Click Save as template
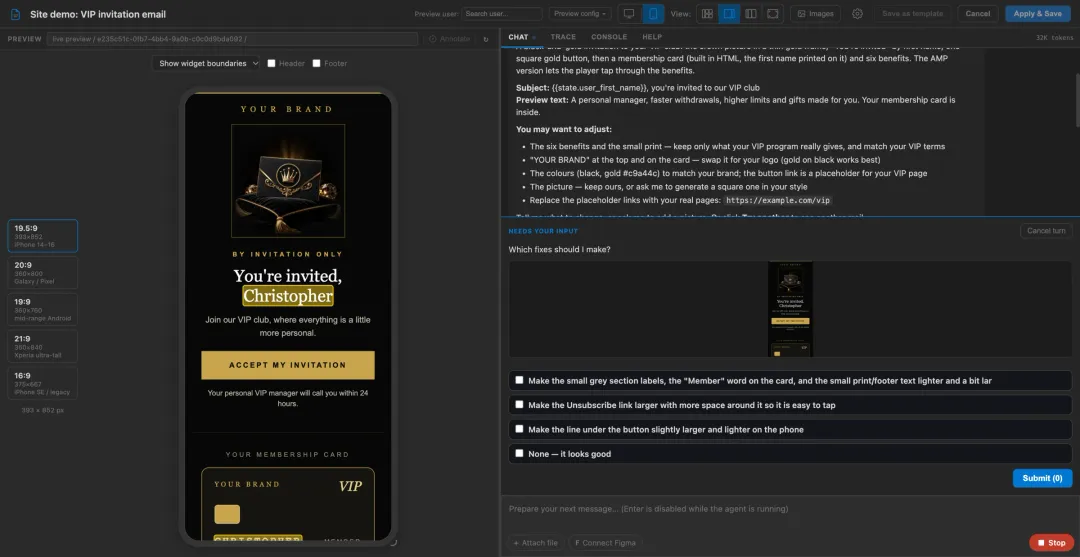The height and width of the screenshot is (557, 1080). pos(913,14)
